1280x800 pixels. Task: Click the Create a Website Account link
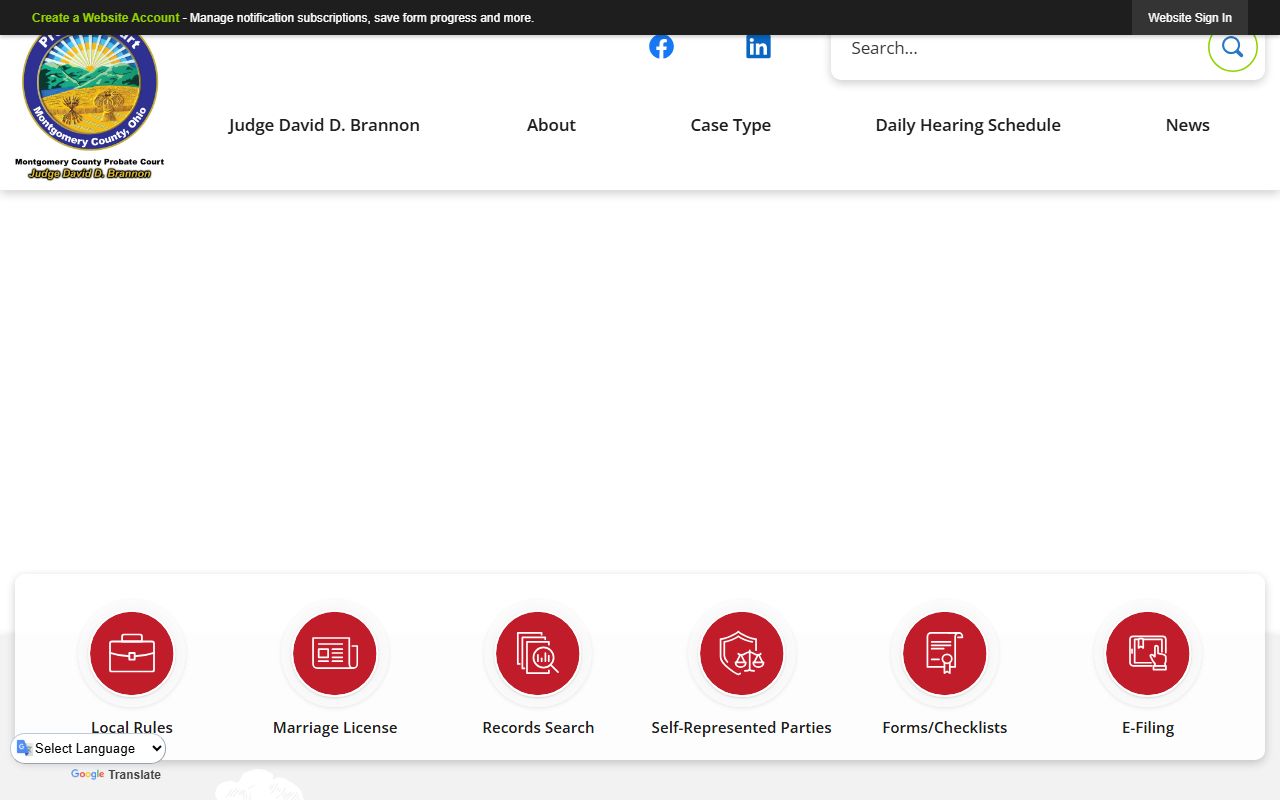coord(105,18)
